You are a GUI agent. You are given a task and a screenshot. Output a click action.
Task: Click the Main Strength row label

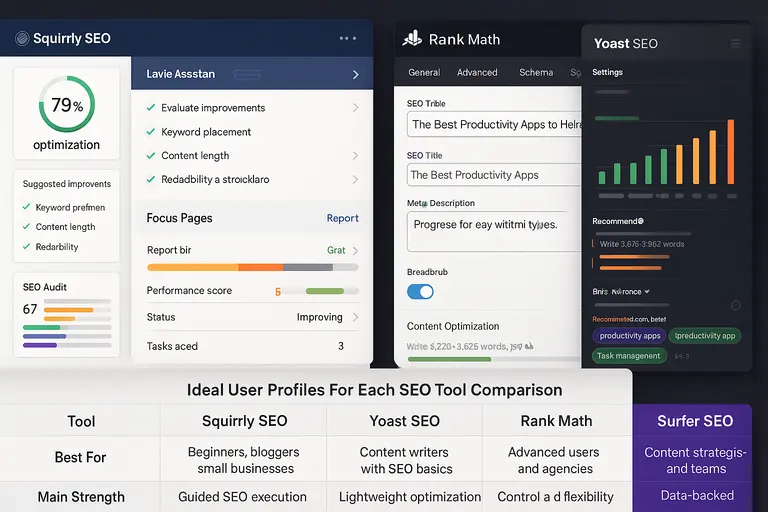[x=81, y=497]
